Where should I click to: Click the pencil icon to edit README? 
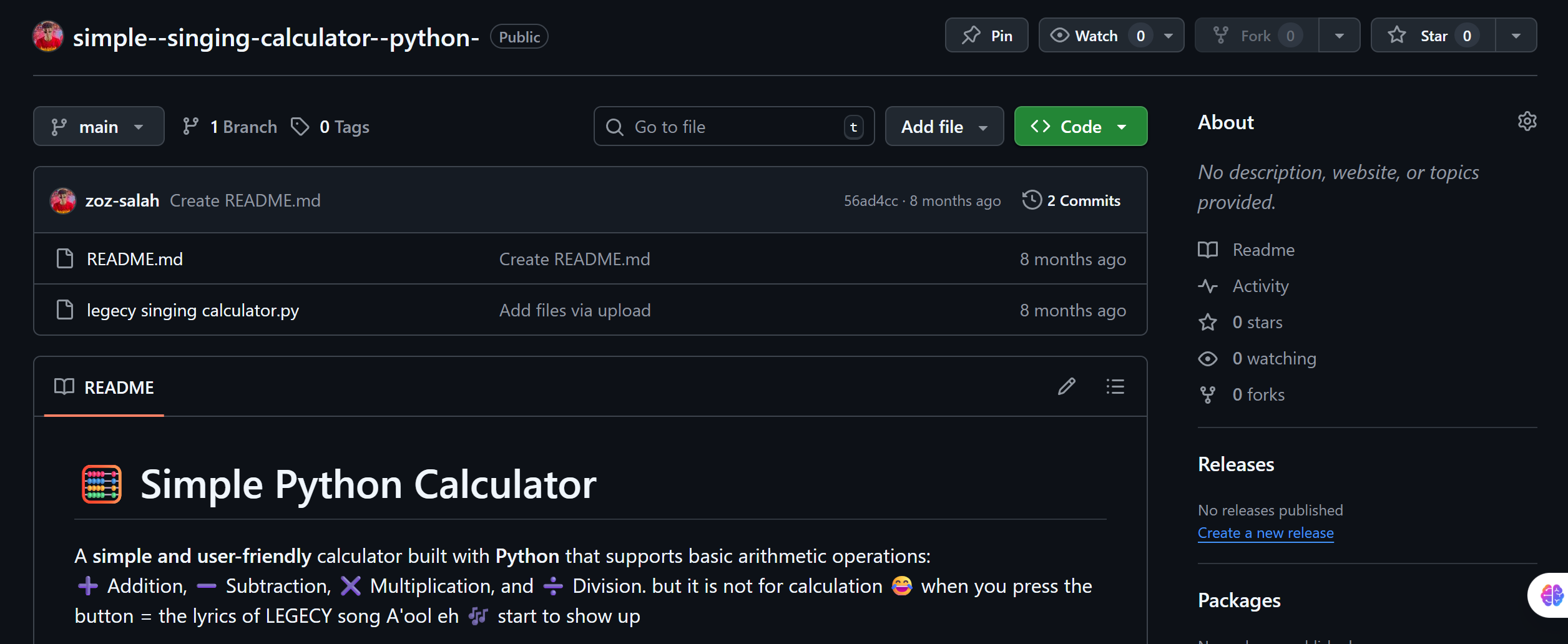click(x=1067, y=387)
